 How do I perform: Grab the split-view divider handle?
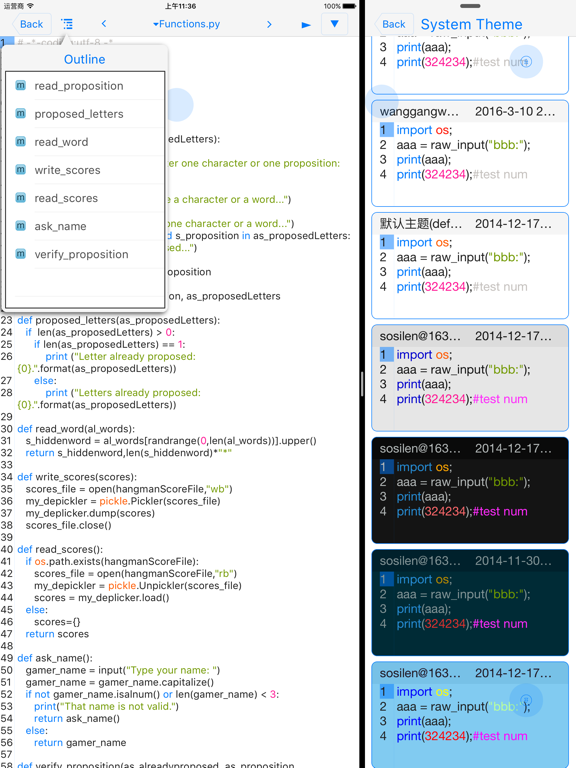[x=362, y=384]
